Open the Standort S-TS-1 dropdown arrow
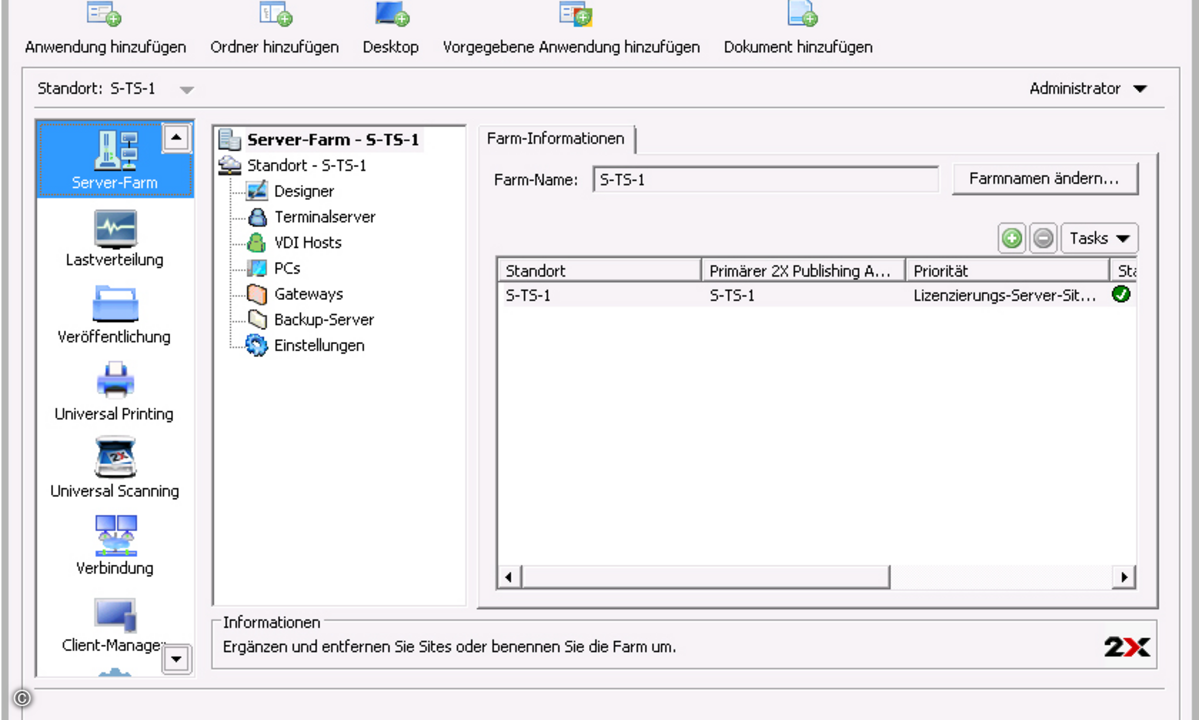The image size is (1199, 720). pyautogui.click(x=187, y=90)
